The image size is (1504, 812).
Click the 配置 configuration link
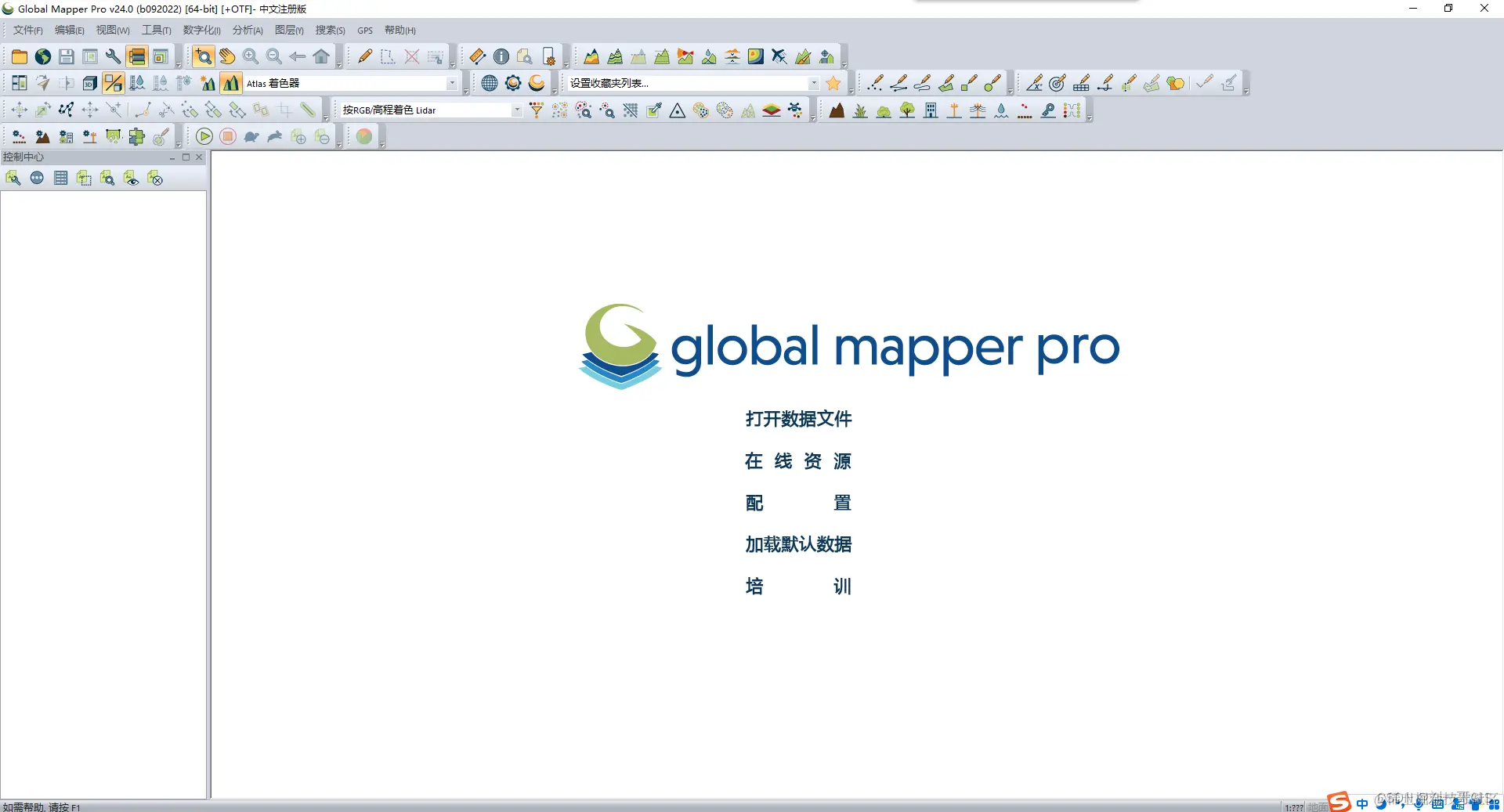(x=798, y=503)
